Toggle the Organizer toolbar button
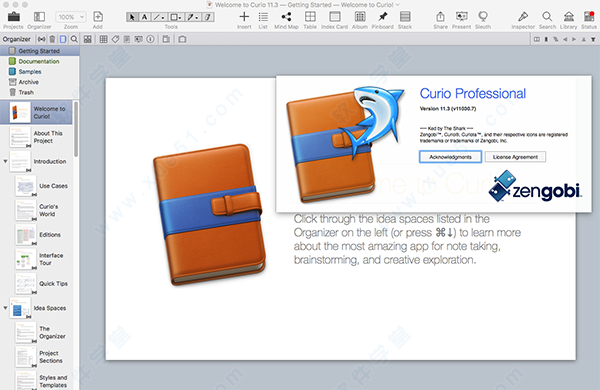This screenshot has height=390, width=600. pyautogui.click(x=39, y=20)
